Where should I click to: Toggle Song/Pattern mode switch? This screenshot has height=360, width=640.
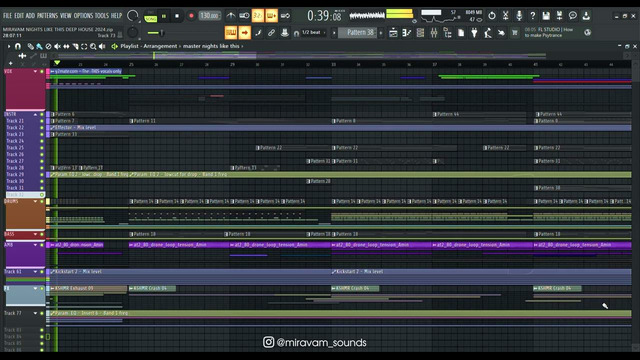pos(151,16)
